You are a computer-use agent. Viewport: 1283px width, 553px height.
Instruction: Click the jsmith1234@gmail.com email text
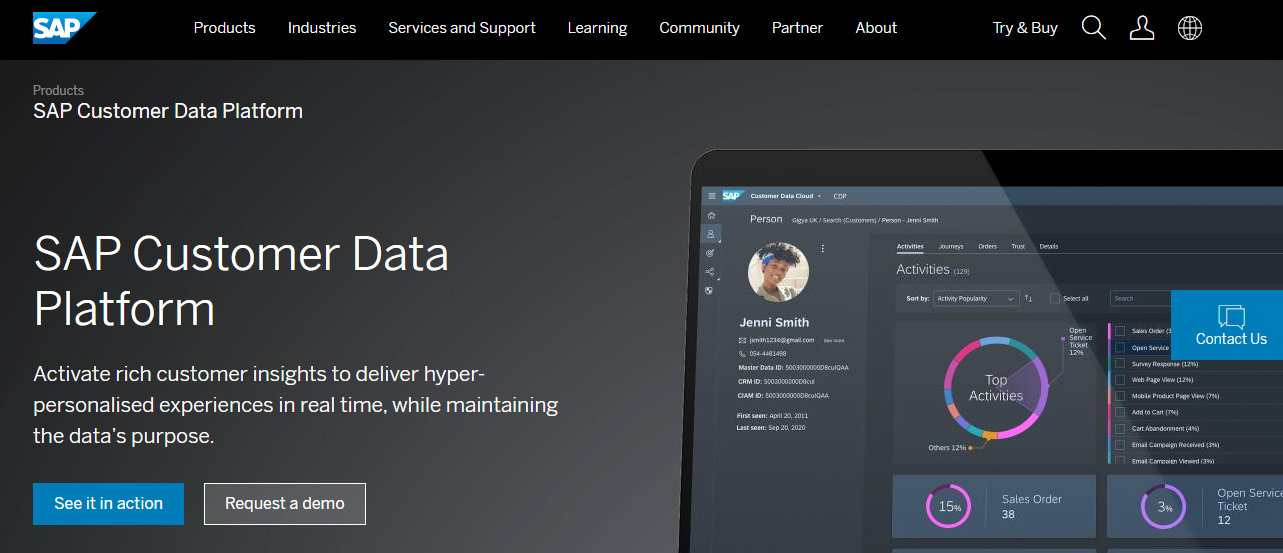point(784,341)
